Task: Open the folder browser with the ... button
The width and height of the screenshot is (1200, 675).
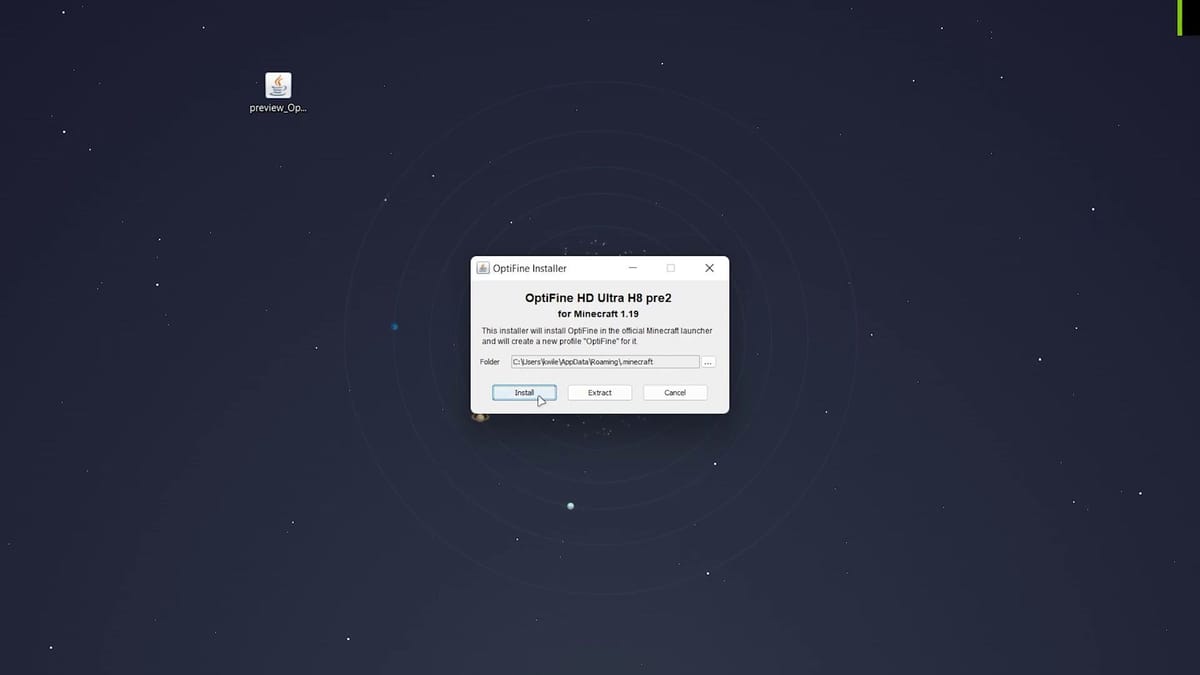Action: pyautogui.click(x=708, y=361)
